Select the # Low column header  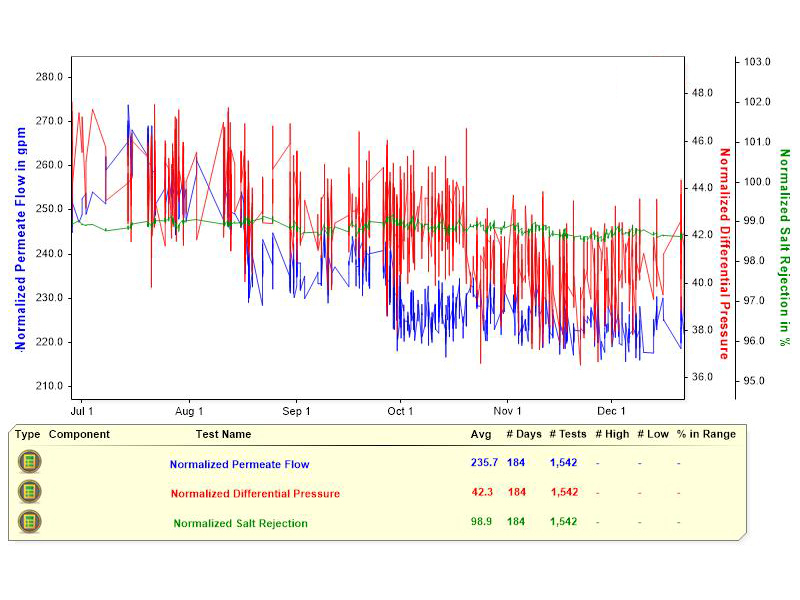coord(653,434)
